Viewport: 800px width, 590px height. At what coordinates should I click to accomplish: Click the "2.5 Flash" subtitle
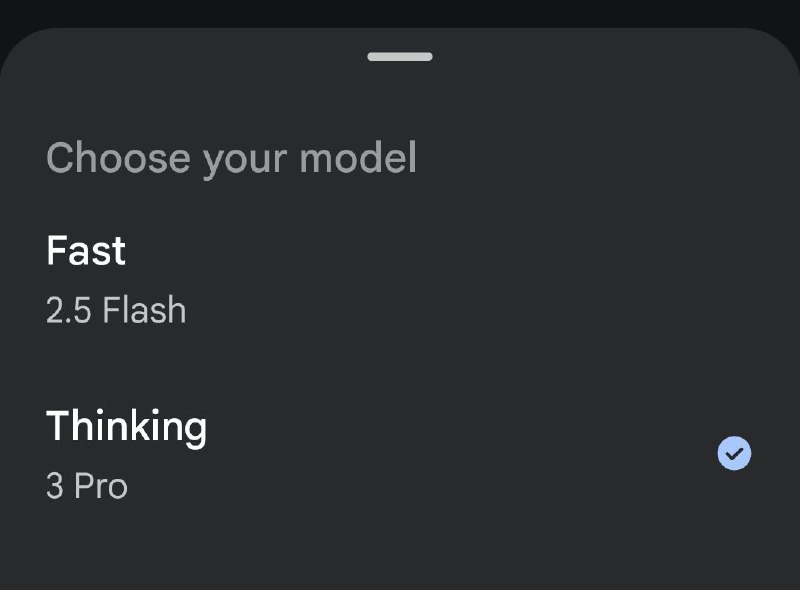point(116,311)
